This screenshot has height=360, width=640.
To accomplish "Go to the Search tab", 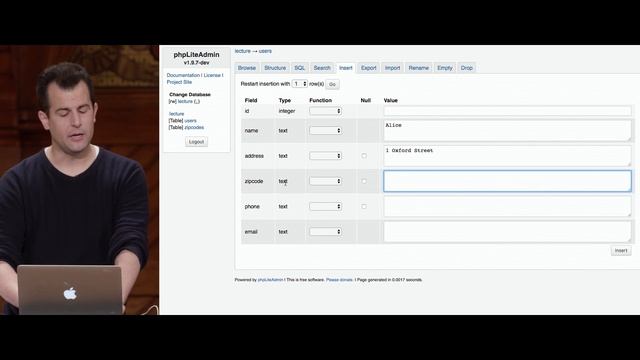I will (x=322, y=68).
